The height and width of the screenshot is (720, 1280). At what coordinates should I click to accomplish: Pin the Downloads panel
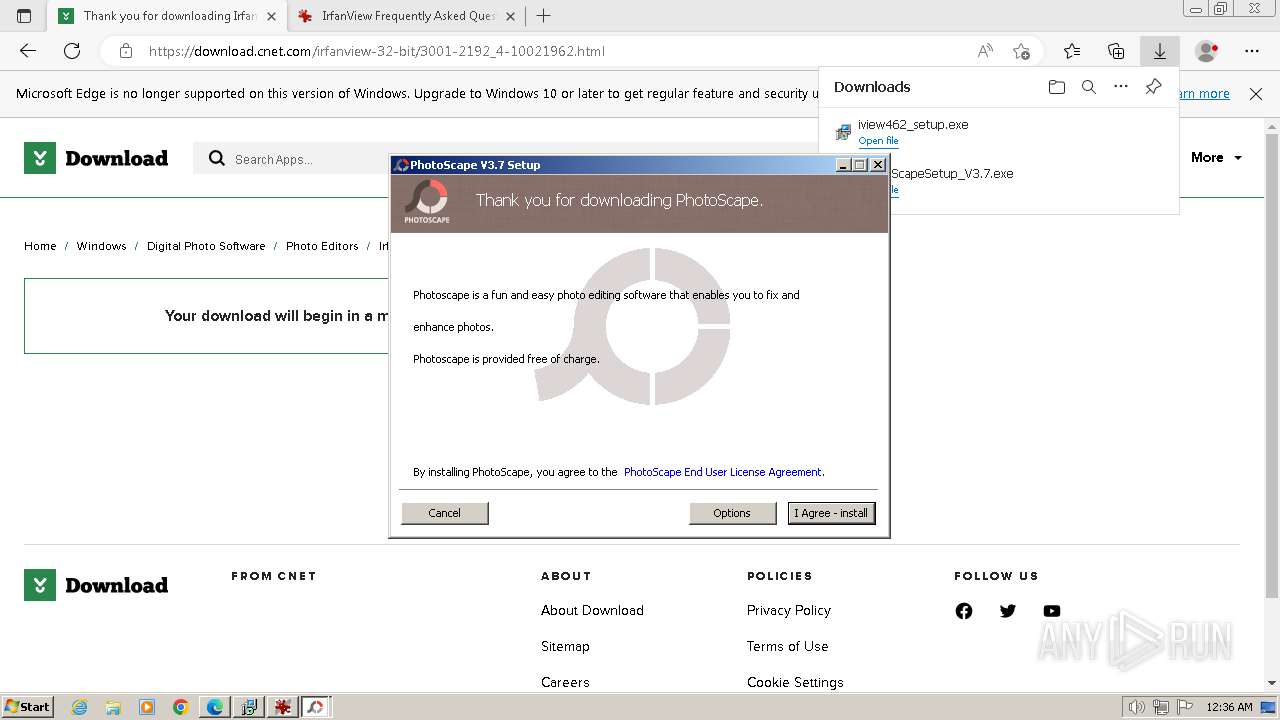1153,87
